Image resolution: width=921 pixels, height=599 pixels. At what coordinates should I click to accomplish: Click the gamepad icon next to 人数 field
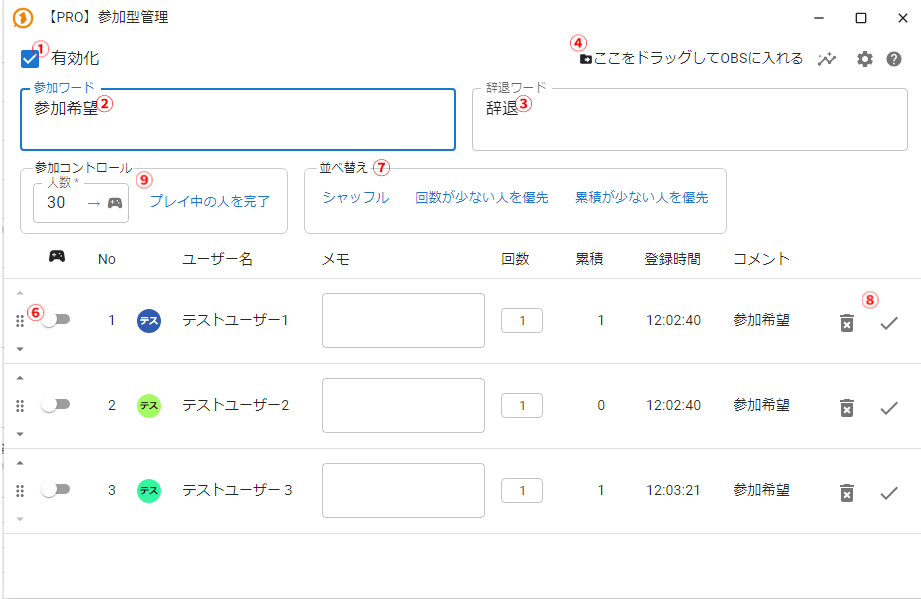click(x=115, y=203)
